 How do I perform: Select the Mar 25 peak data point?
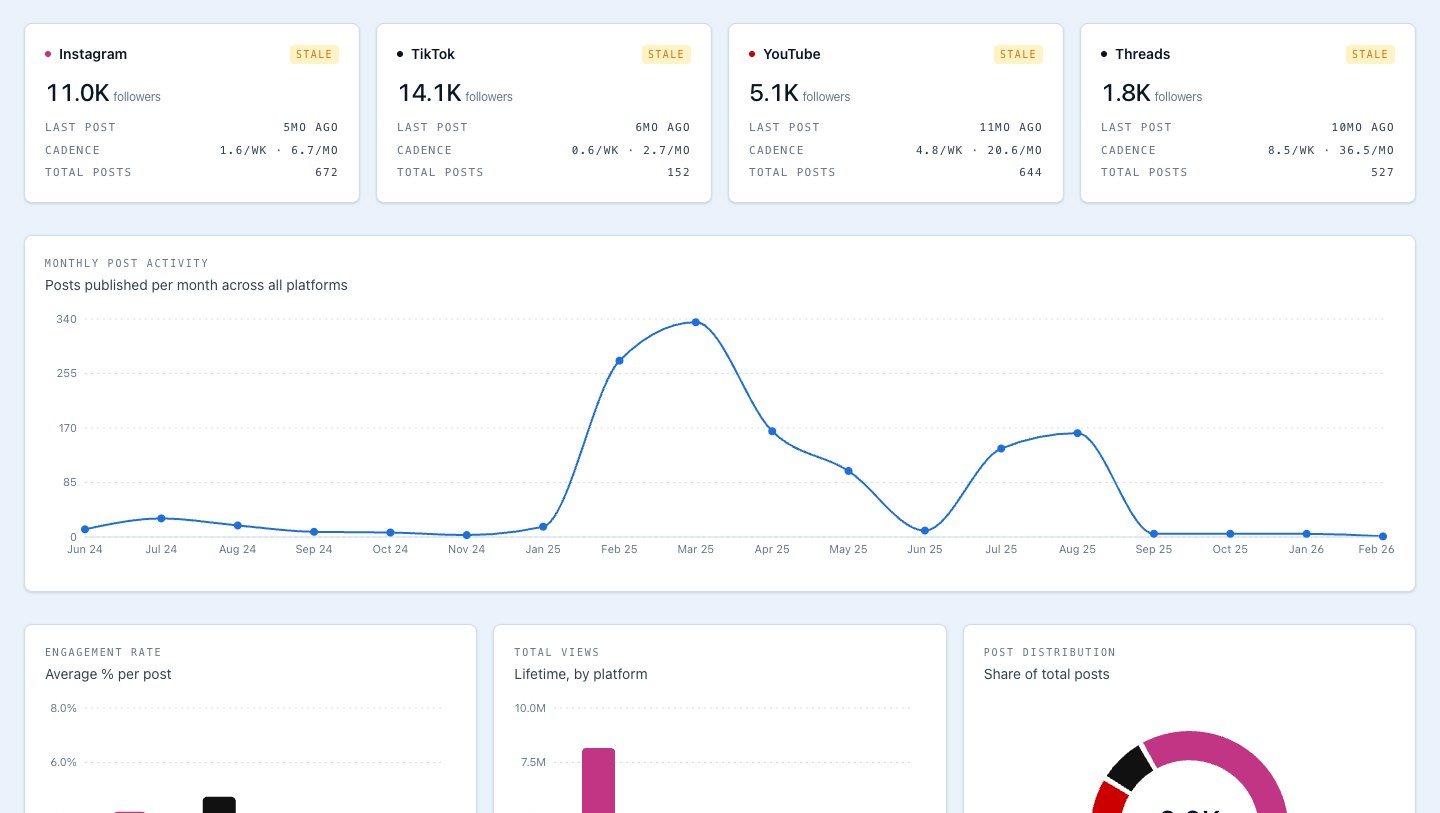[x=695, y=322]
